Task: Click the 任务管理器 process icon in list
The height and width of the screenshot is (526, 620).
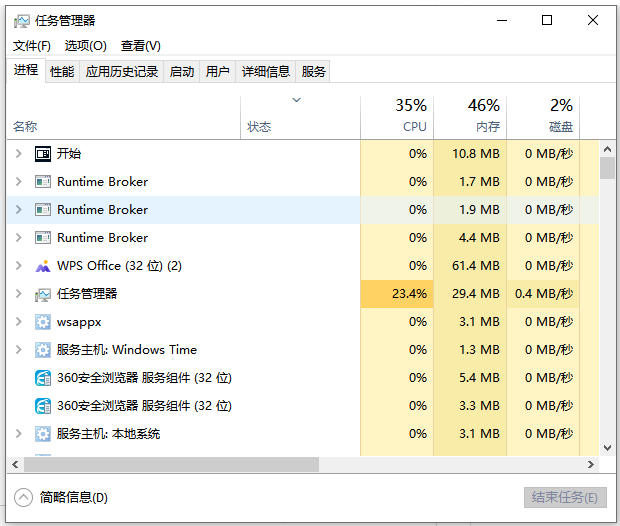Action: pyautogui.click(x=43, y=294)
